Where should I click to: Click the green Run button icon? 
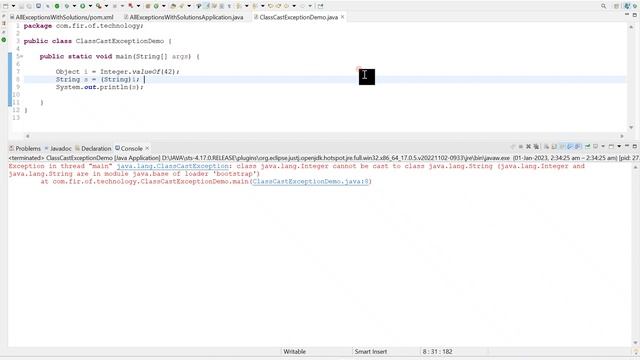coord(82,6)
